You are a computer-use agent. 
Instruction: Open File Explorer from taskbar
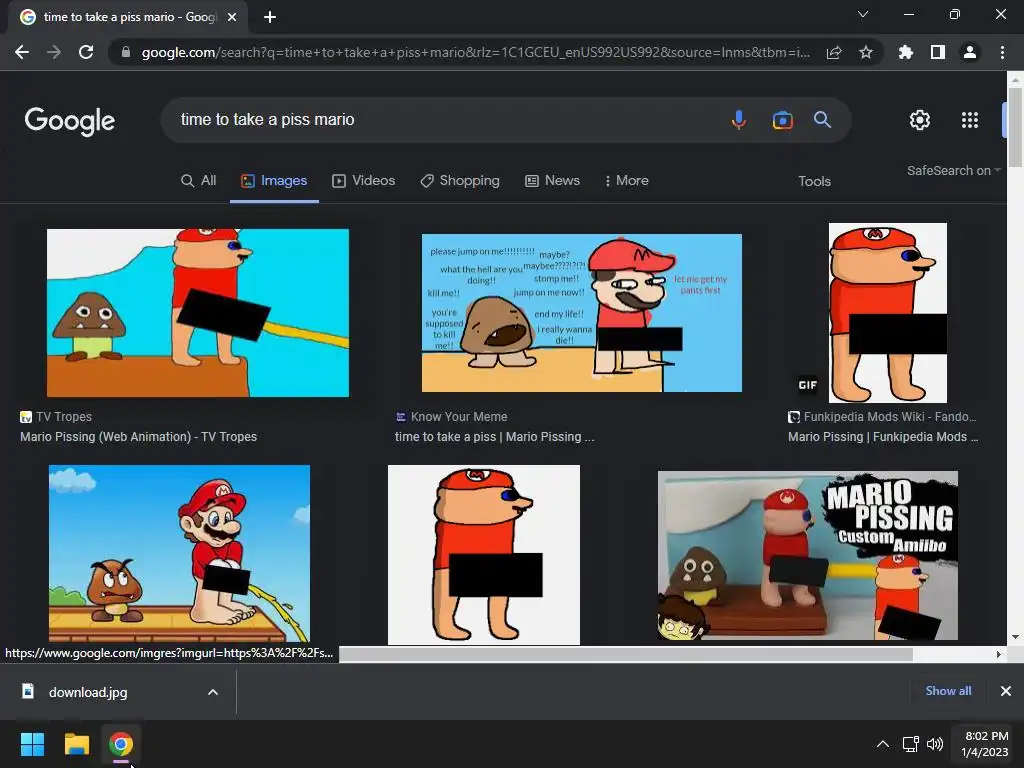coord(76,744)
